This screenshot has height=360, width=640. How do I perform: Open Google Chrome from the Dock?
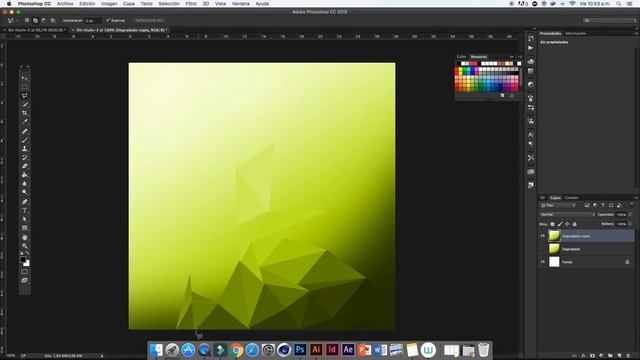coord(236,350)
